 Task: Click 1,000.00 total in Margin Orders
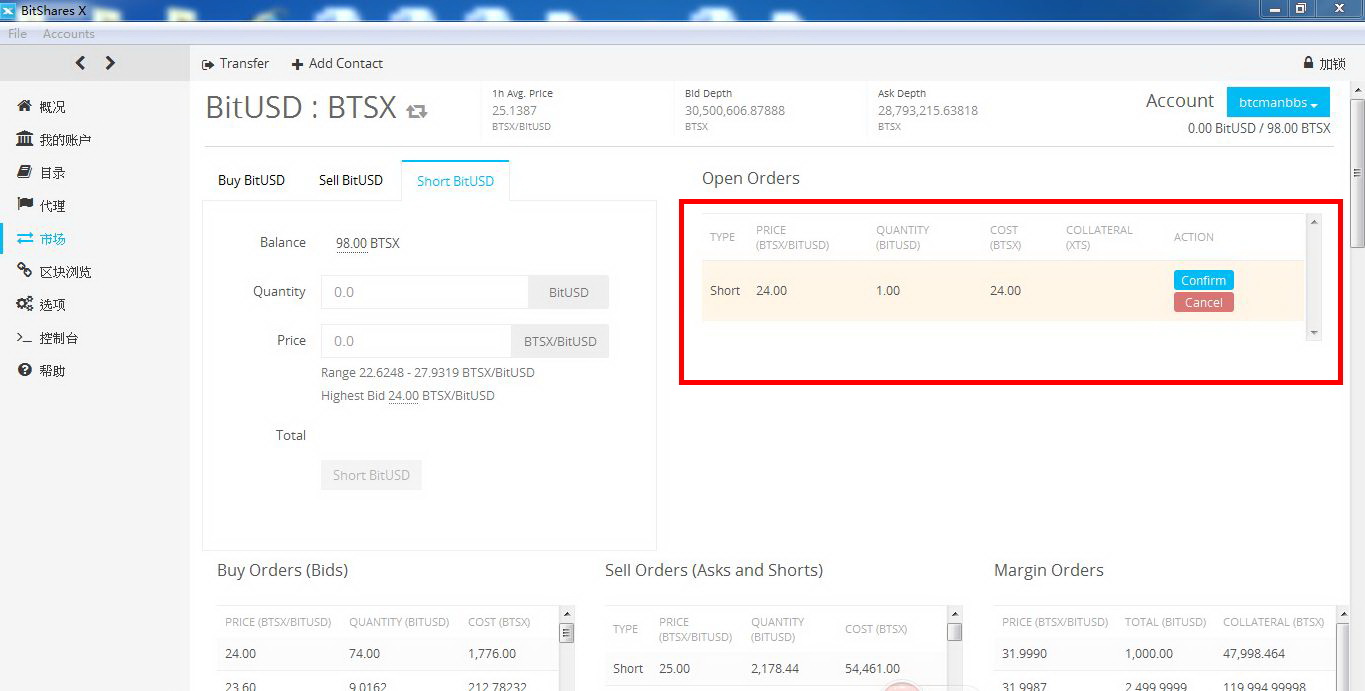click(1149, 653)
